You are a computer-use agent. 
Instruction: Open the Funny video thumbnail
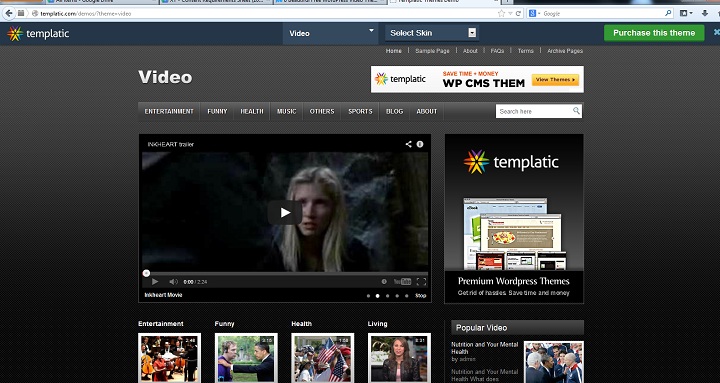coord(246,358)
